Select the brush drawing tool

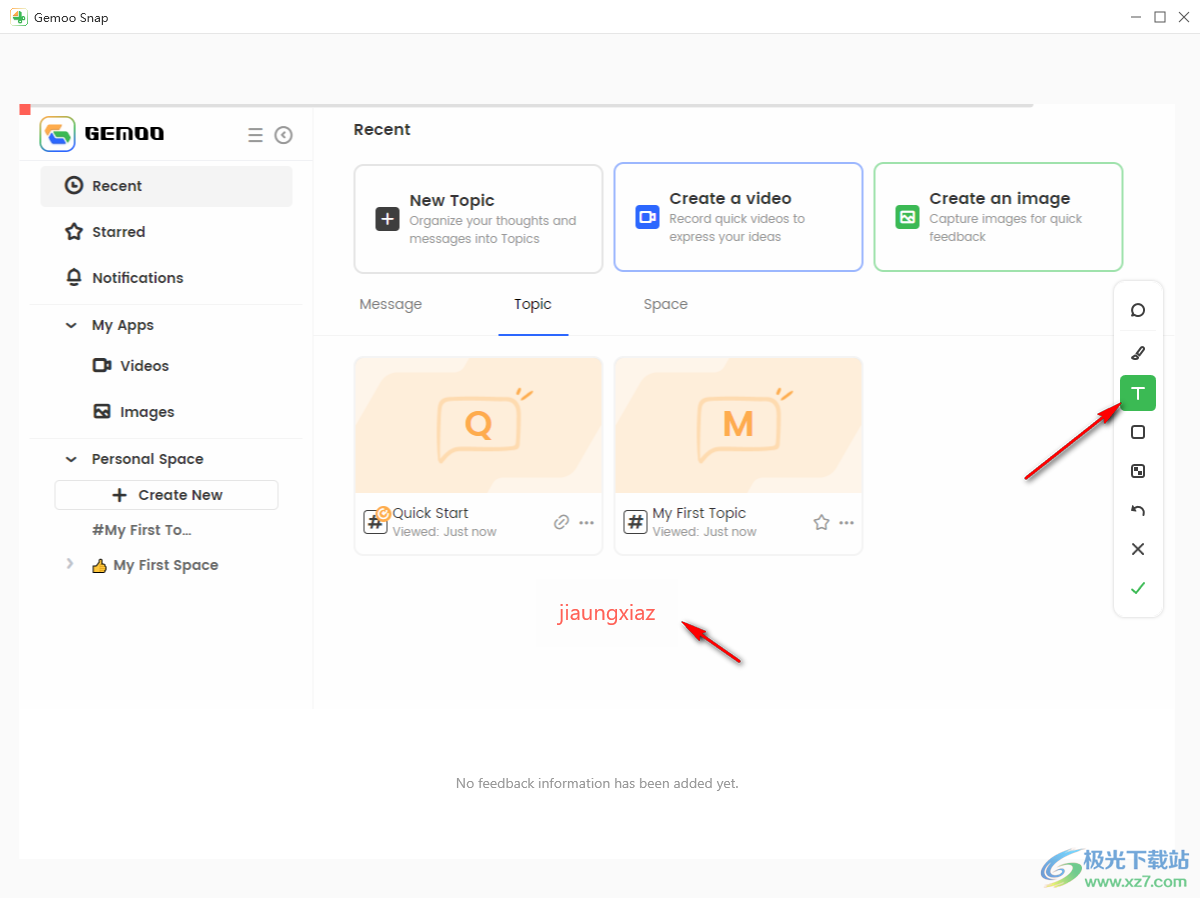coord(1137,353)
